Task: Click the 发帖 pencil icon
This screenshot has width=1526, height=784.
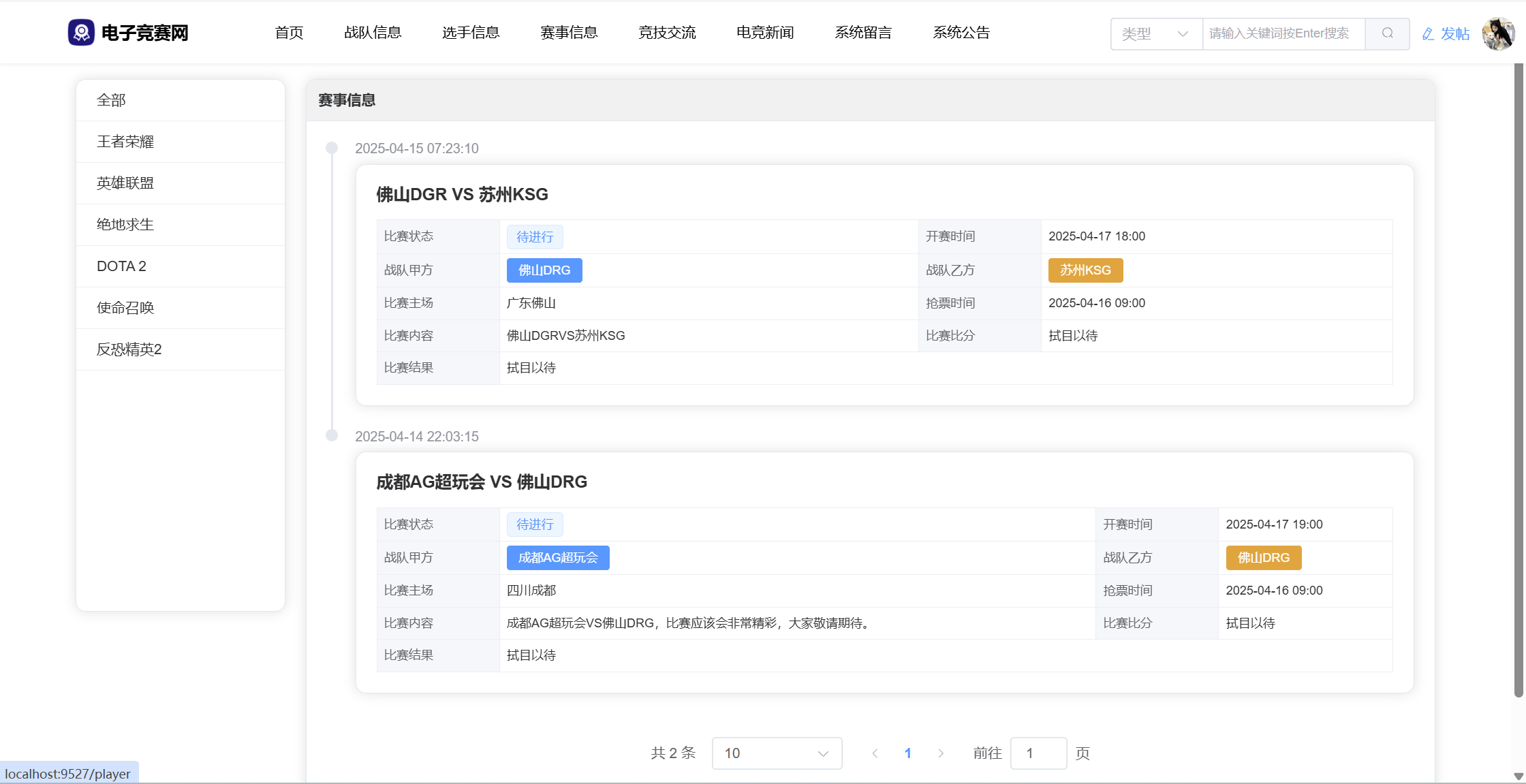Action: coord(1429,34)
